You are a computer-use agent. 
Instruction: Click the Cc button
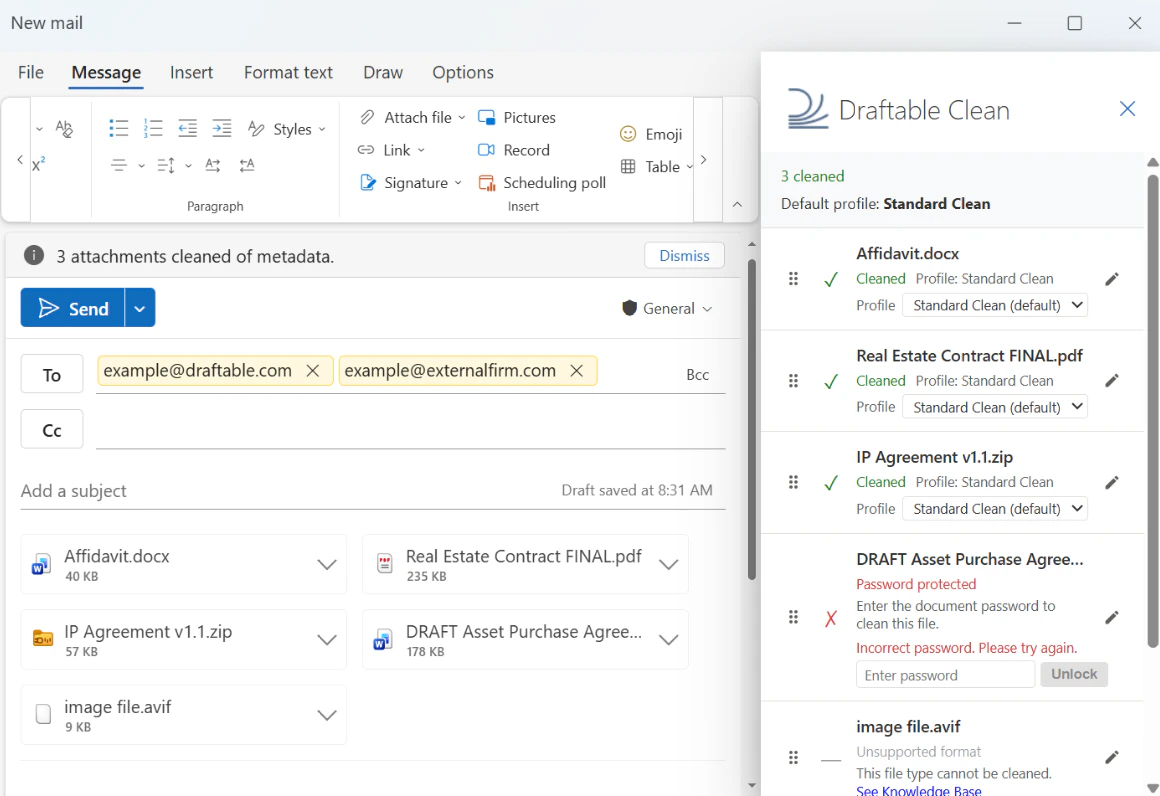point(52,430)
